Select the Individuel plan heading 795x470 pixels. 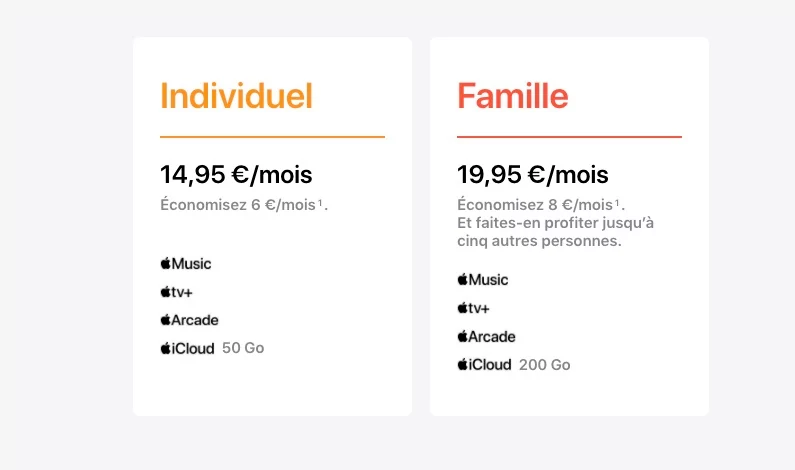coord(236,96)
